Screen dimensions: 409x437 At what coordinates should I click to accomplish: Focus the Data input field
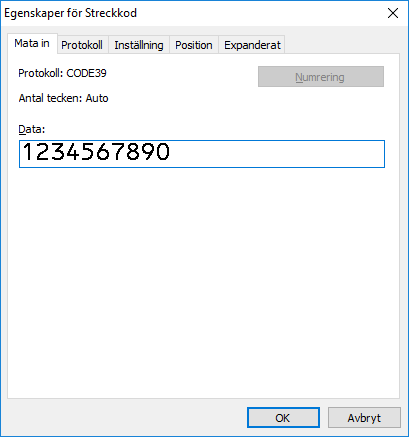202,154
